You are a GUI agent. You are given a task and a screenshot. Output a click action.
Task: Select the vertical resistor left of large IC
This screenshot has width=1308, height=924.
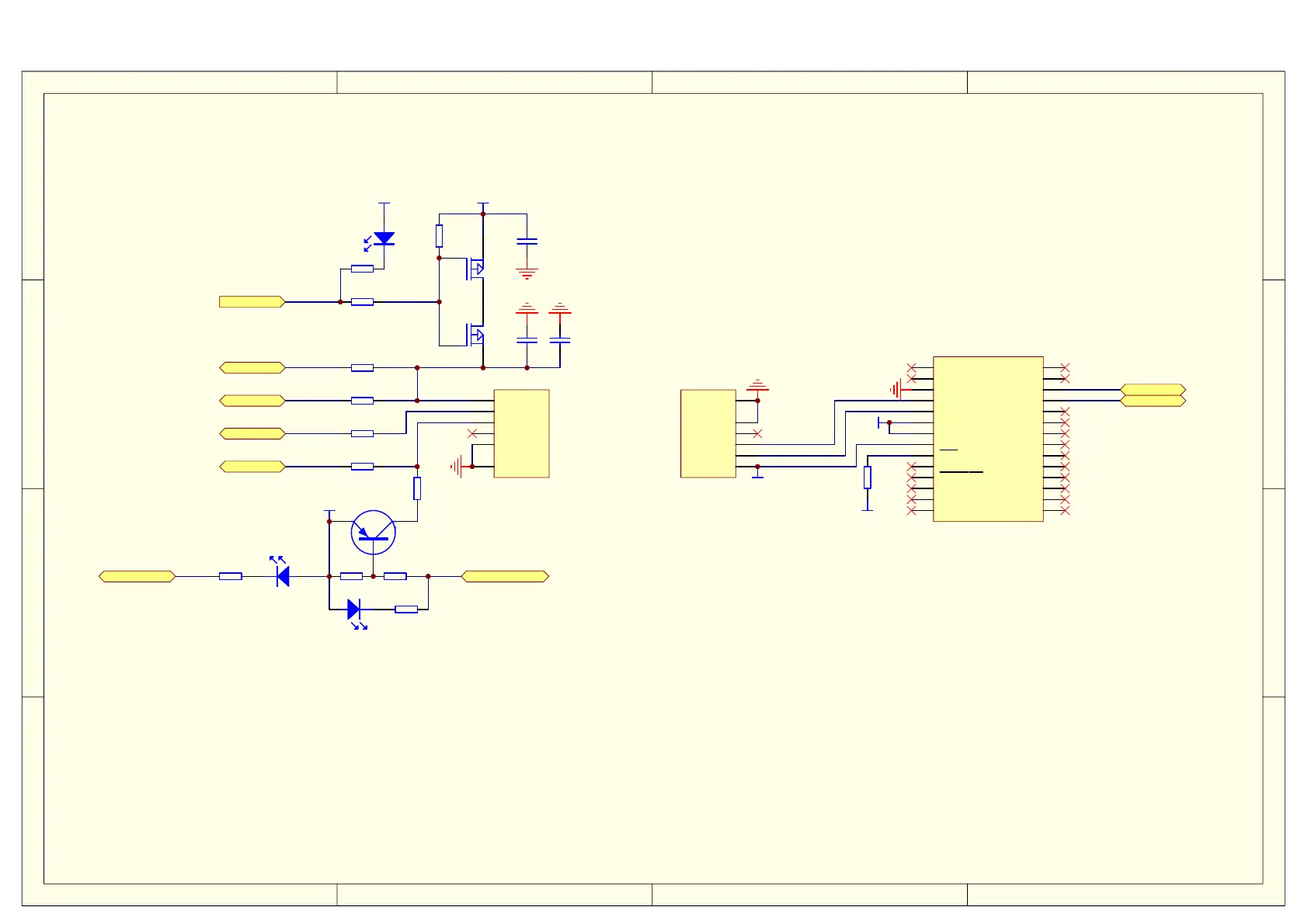pos(868,478)
